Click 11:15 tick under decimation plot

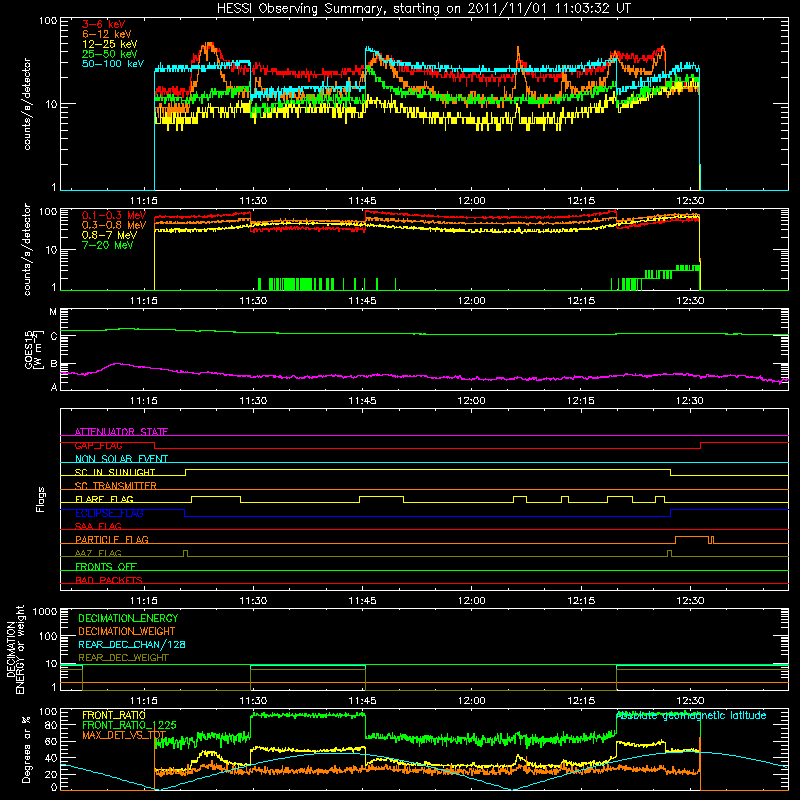coord(144,701)
